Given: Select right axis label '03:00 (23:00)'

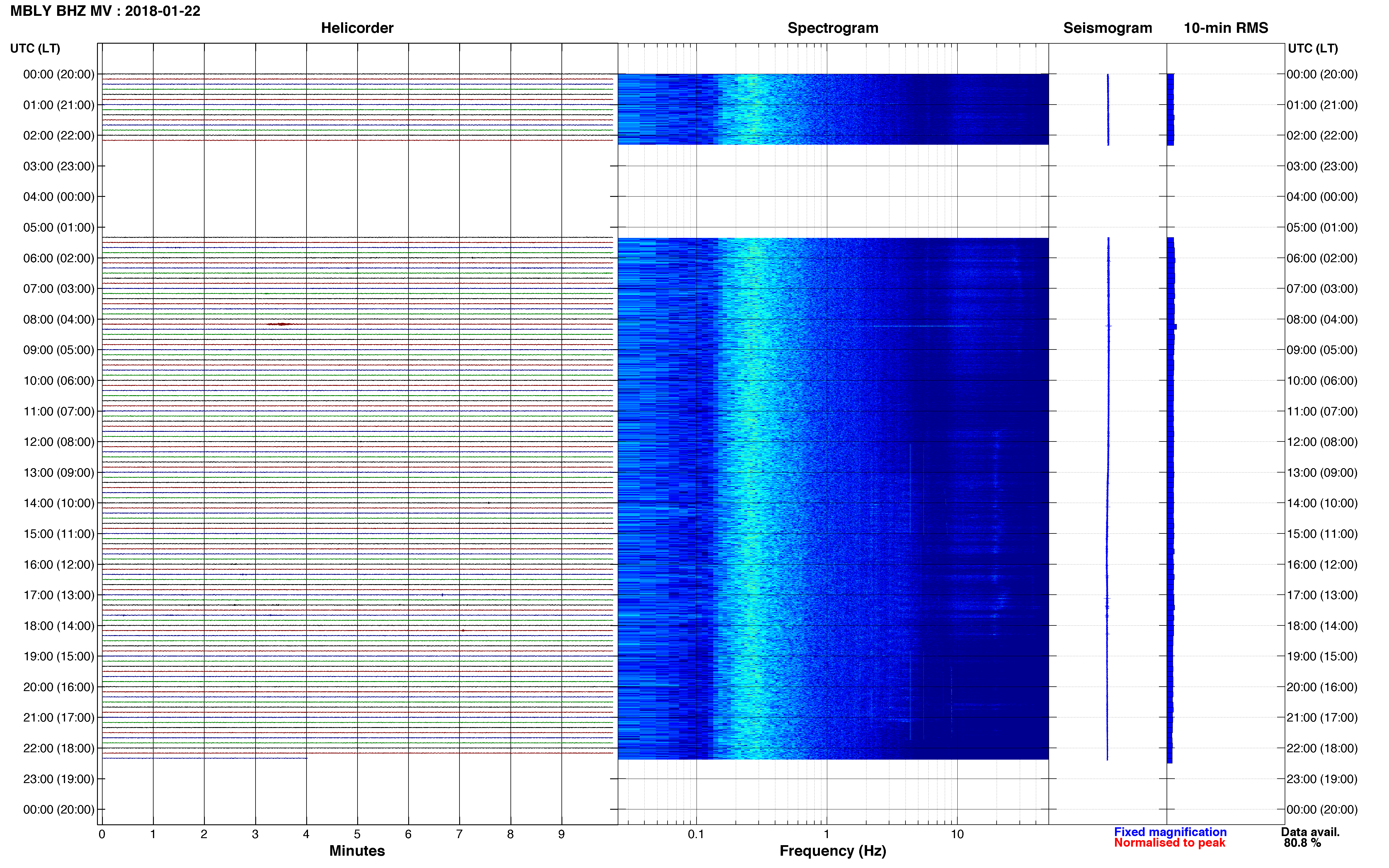Looking at the screenshot, I should (1322, 166).
